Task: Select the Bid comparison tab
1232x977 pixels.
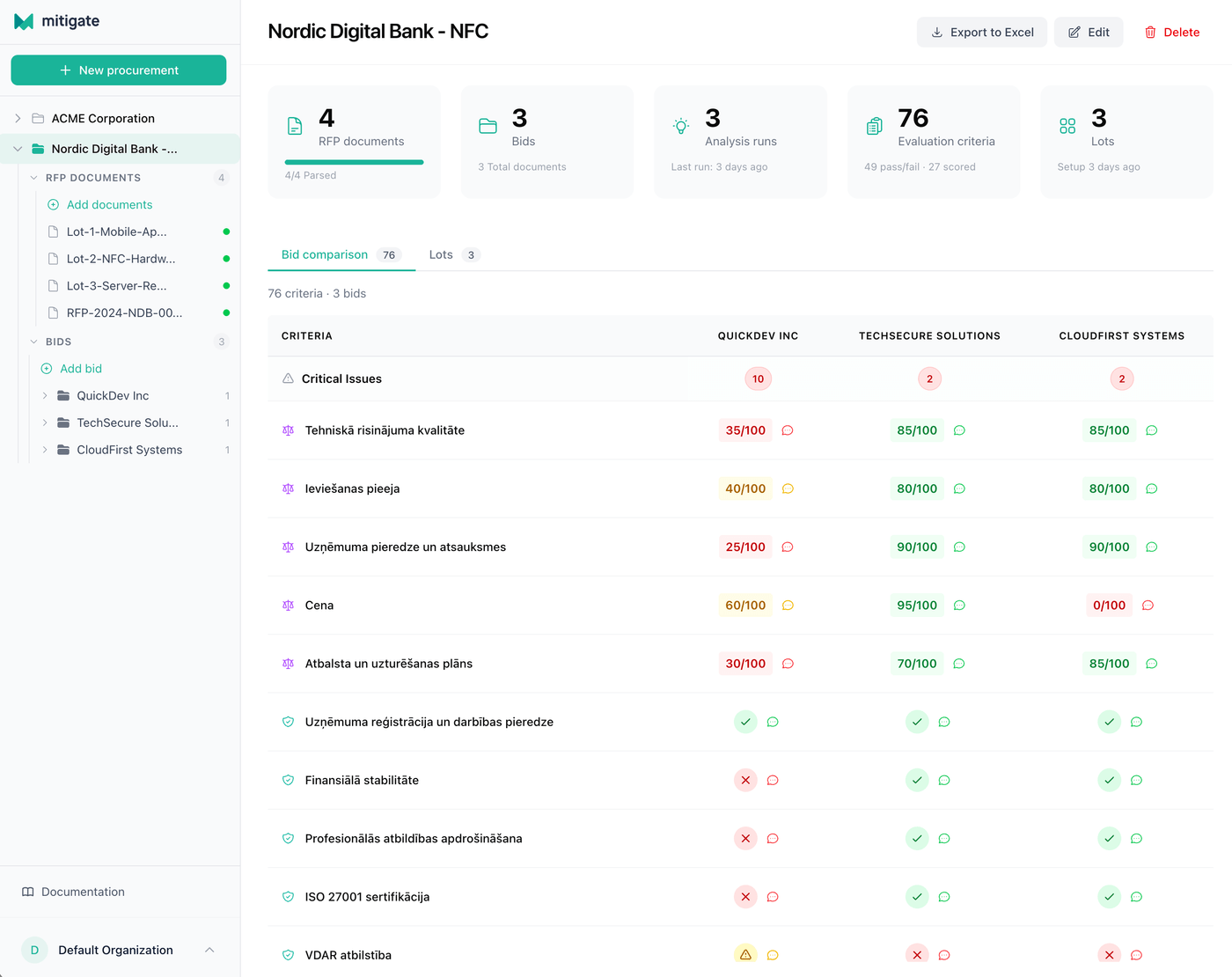Action: point(324,254)
